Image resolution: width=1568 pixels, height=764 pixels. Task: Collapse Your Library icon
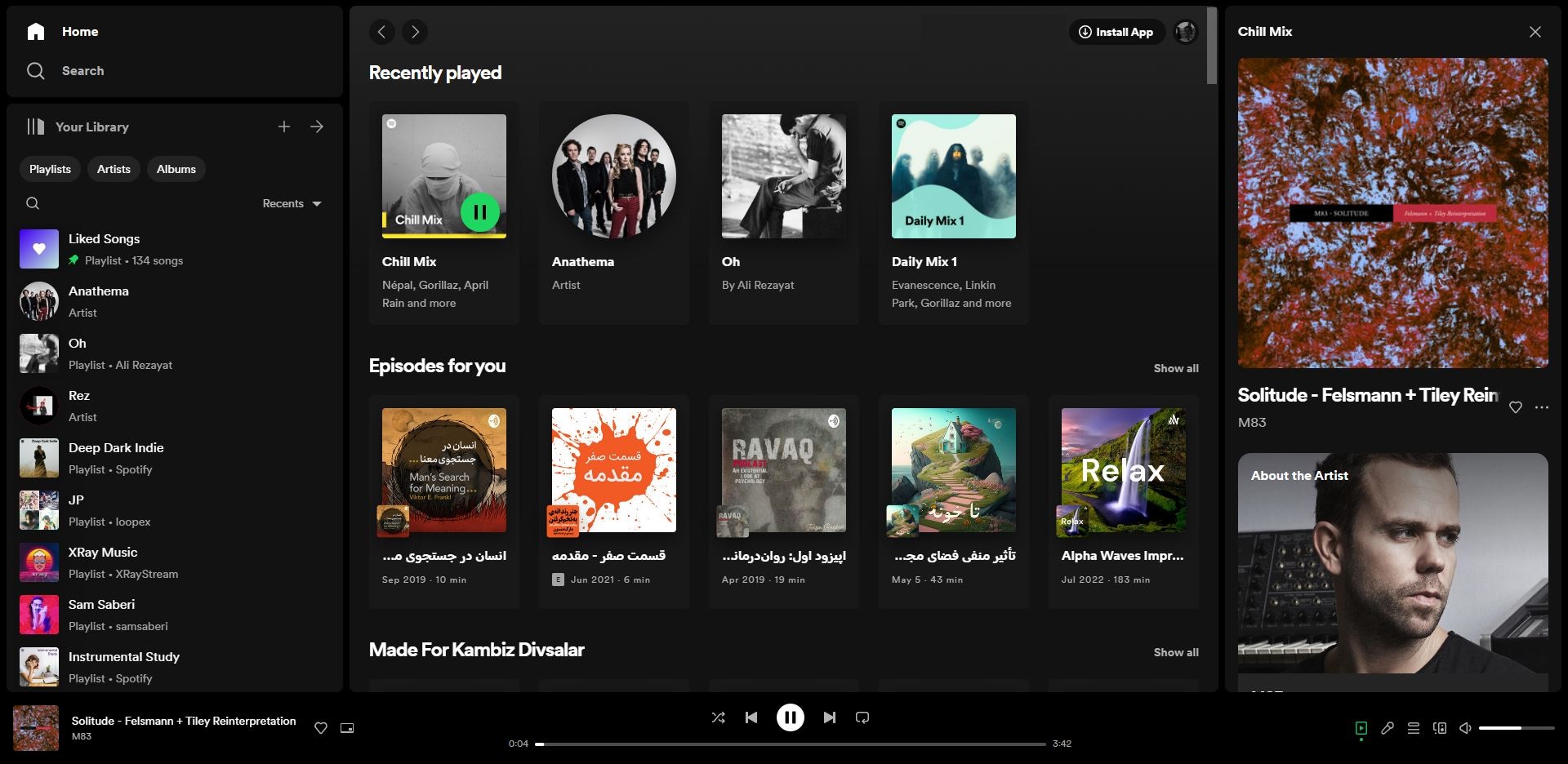[x=35, y=127]
